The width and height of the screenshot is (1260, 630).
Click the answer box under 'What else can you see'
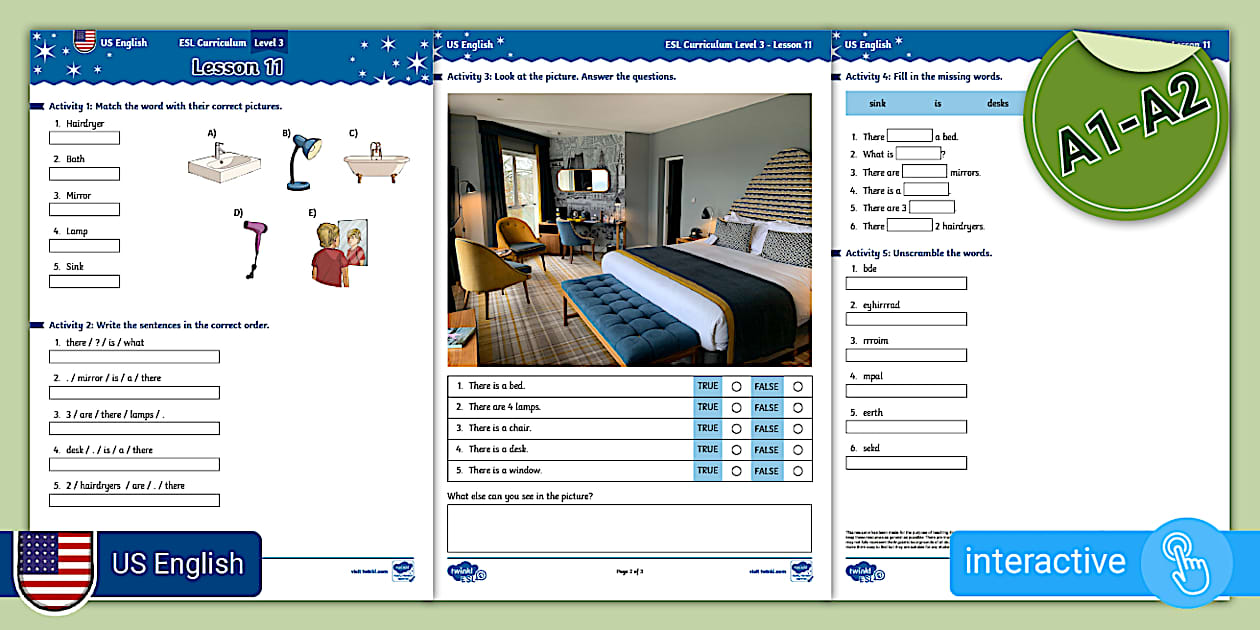[630, 528]
